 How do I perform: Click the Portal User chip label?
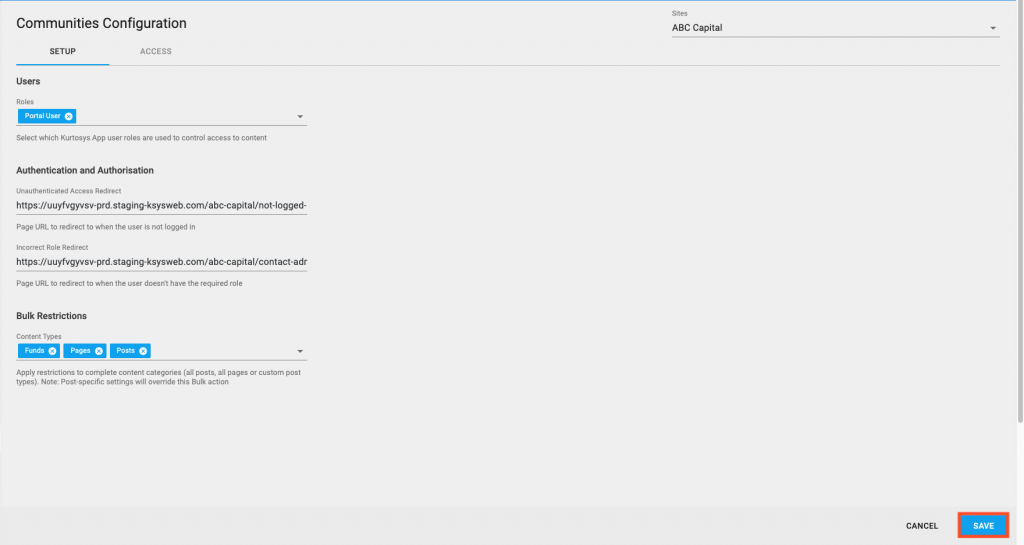42,116
